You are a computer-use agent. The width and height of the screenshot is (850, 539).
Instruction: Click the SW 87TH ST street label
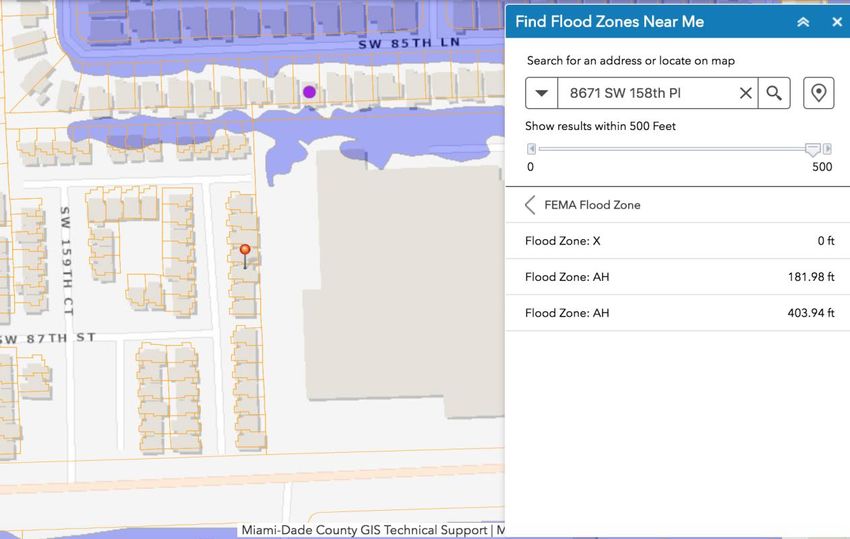click(x=50, y=339)
